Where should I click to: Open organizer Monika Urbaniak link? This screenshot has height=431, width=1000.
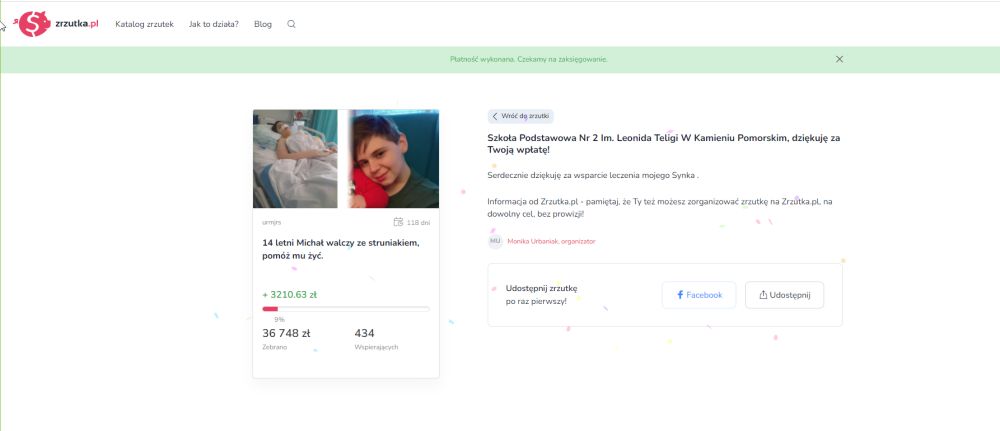551,242
